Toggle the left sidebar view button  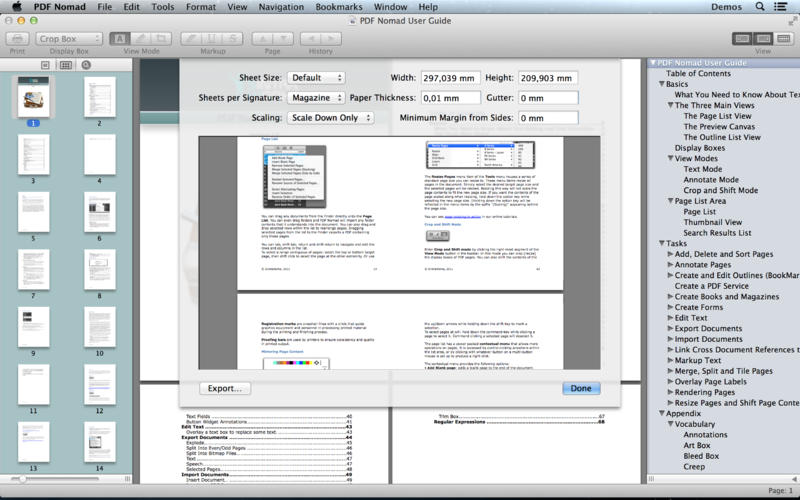point(742,39)
